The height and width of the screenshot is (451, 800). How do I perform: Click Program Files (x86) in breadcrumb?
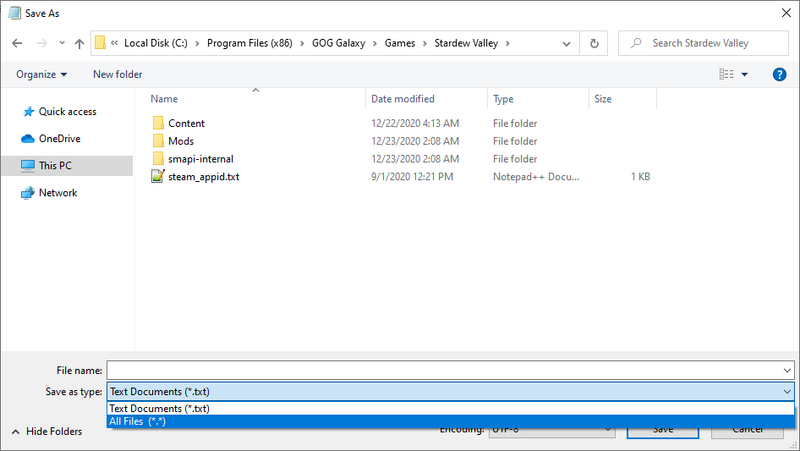click(249, 43)
